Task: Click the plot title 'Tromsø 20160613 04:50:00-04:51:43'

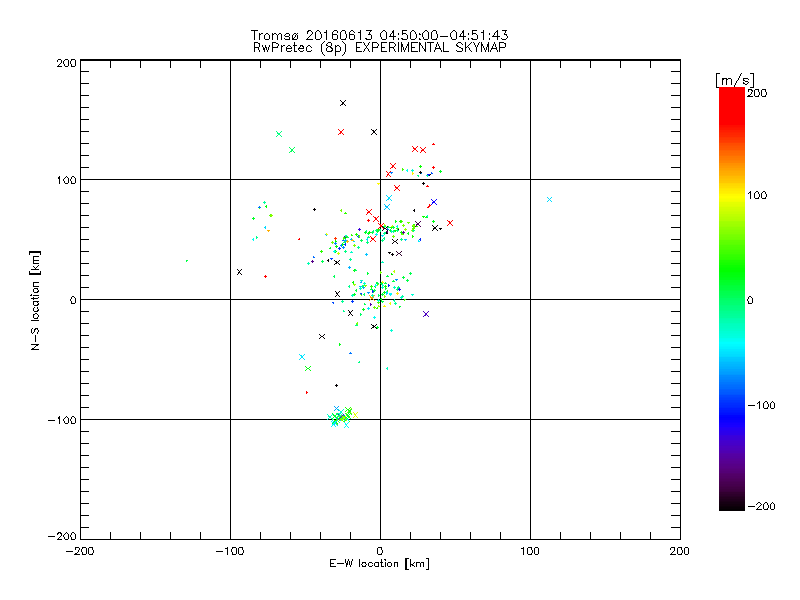Action: (x=379, y=35)
